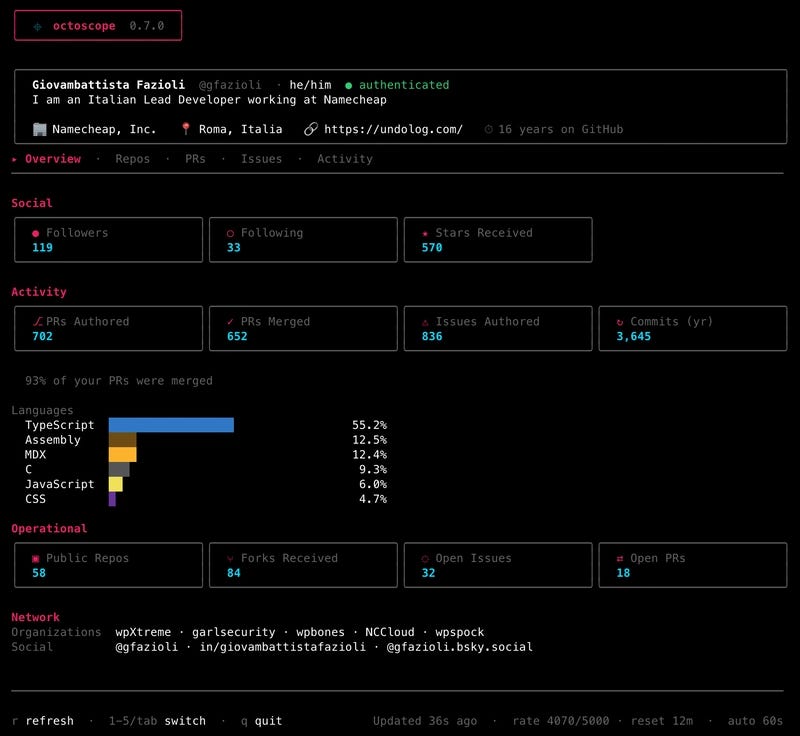The width and height of the screenshot is (800, 736).
Task: Click the @gfazioli.bsky.social handle
Action: pyautogui.click(x=460, y=647)
